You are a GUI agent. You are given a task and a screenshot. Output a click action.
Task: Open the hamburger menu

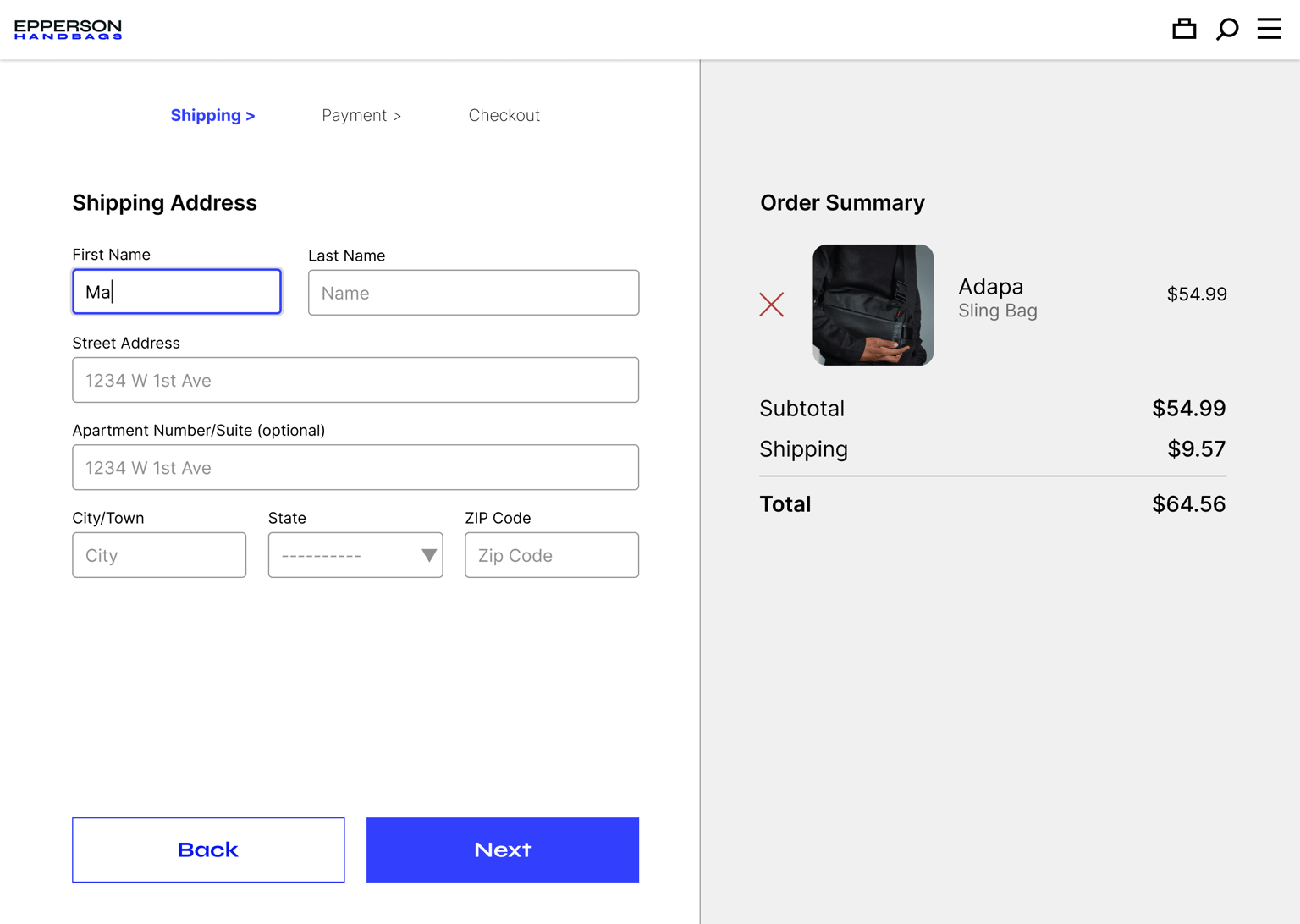click(x=1269, y=29)
